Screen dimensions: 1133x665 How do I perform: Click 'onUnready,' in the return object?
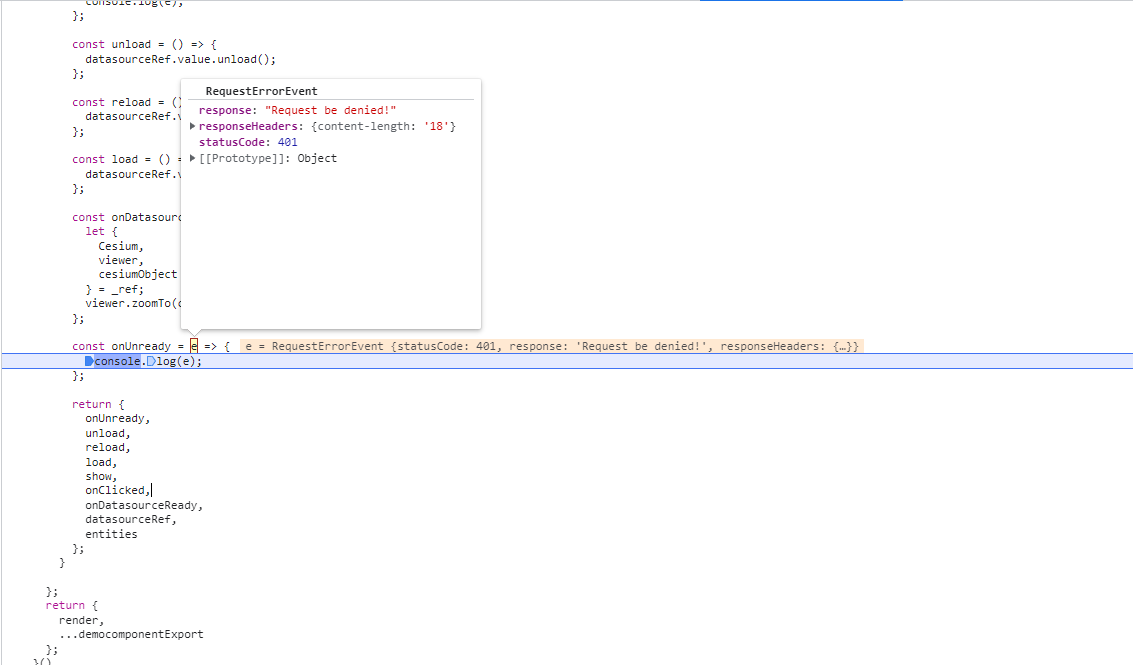118,419
